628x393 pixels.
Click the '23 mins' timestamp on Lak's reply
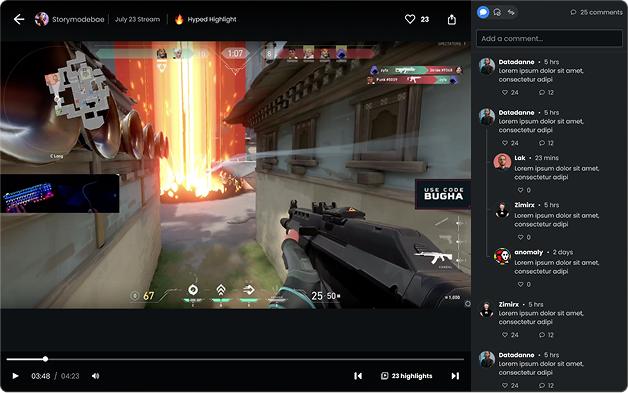pyautogui.click(x=547, y=158)
